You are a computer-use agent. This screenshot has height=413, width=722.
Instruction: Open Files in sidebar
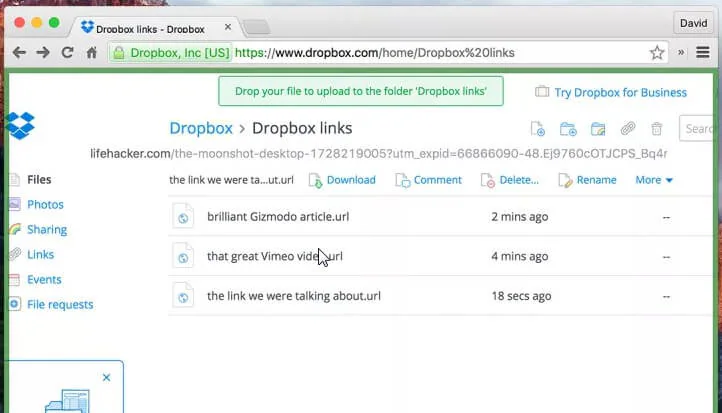click(x=39, y=180)
